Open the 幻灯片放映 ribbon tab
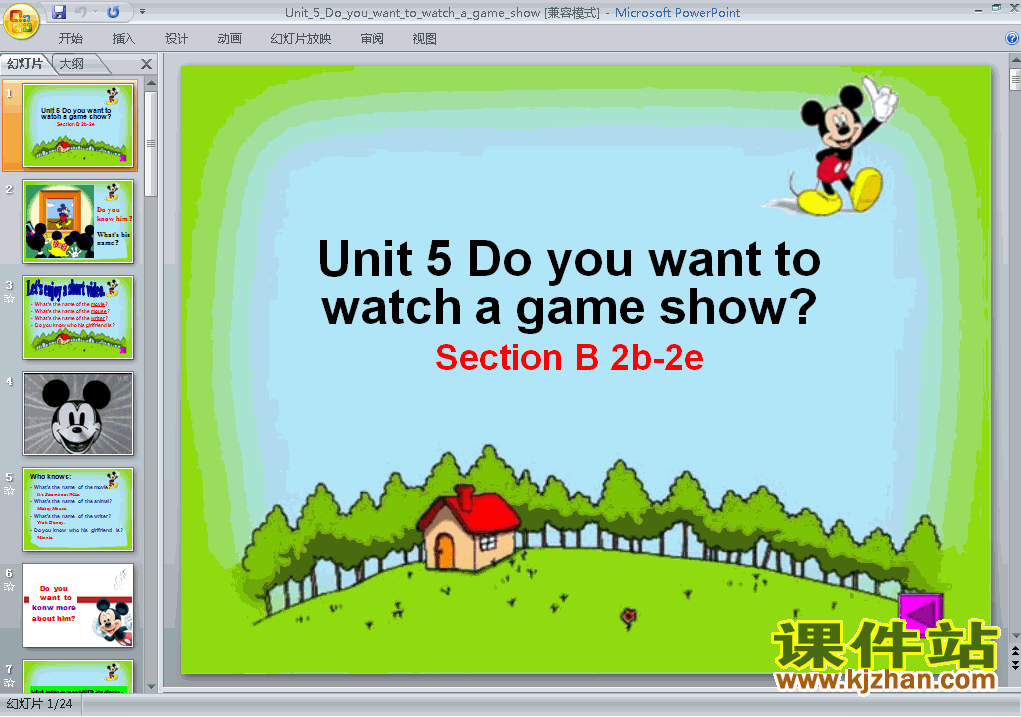This screenshot has width=1021, height=717. tap(300, 38)
